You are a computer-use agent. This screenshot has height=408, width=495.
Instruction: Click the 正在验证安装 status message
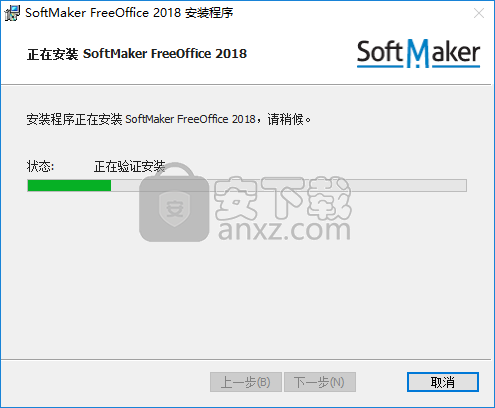pyautogui.click(x=129, y=166)
